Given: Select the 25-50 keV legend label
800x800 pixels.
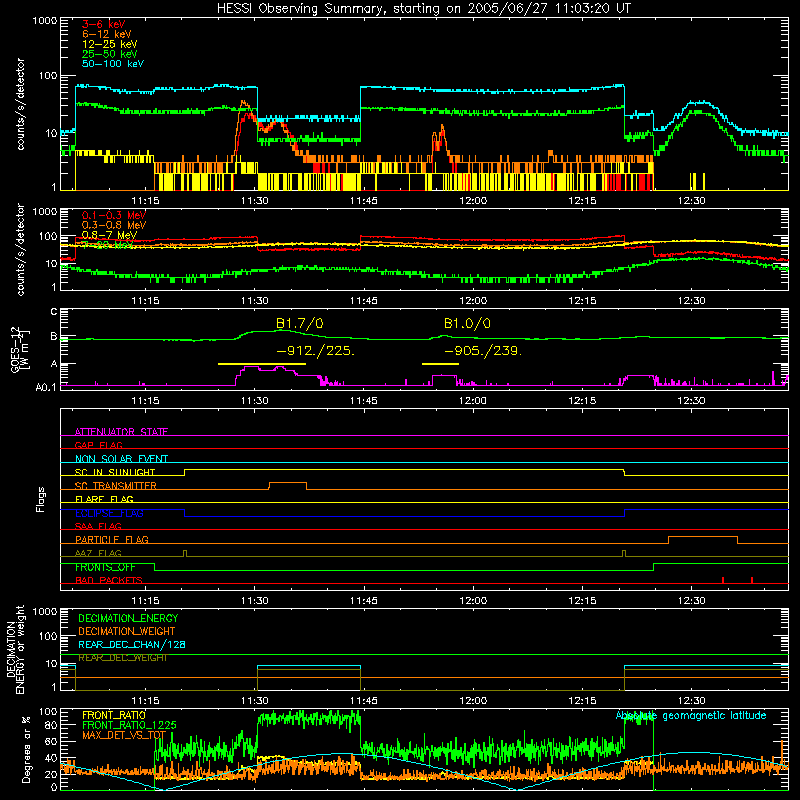Looking at the screenshot, I should tap(110, 54).
